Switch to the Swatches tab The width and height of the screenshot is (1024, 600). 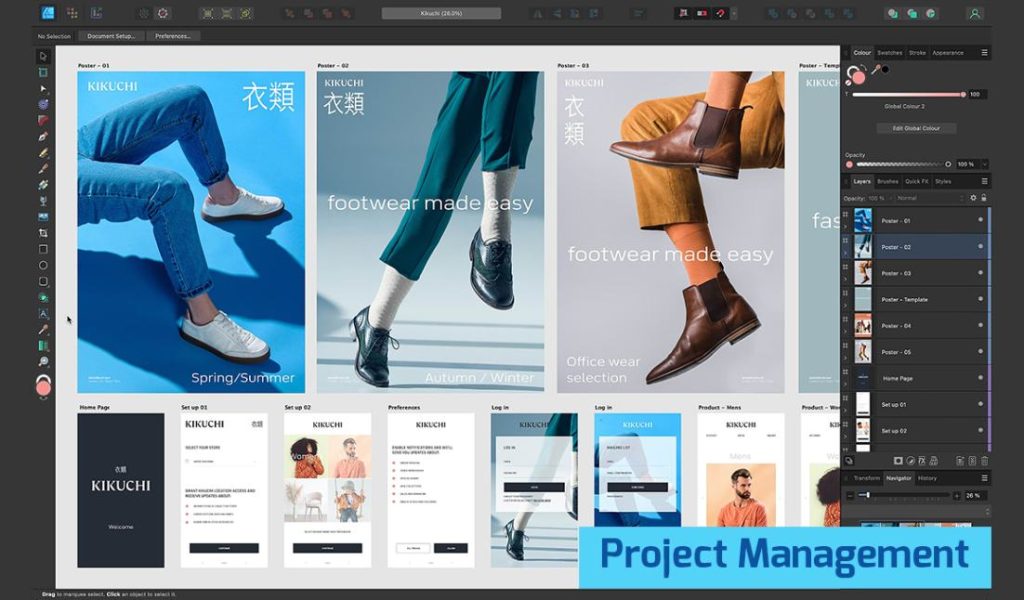889,53
